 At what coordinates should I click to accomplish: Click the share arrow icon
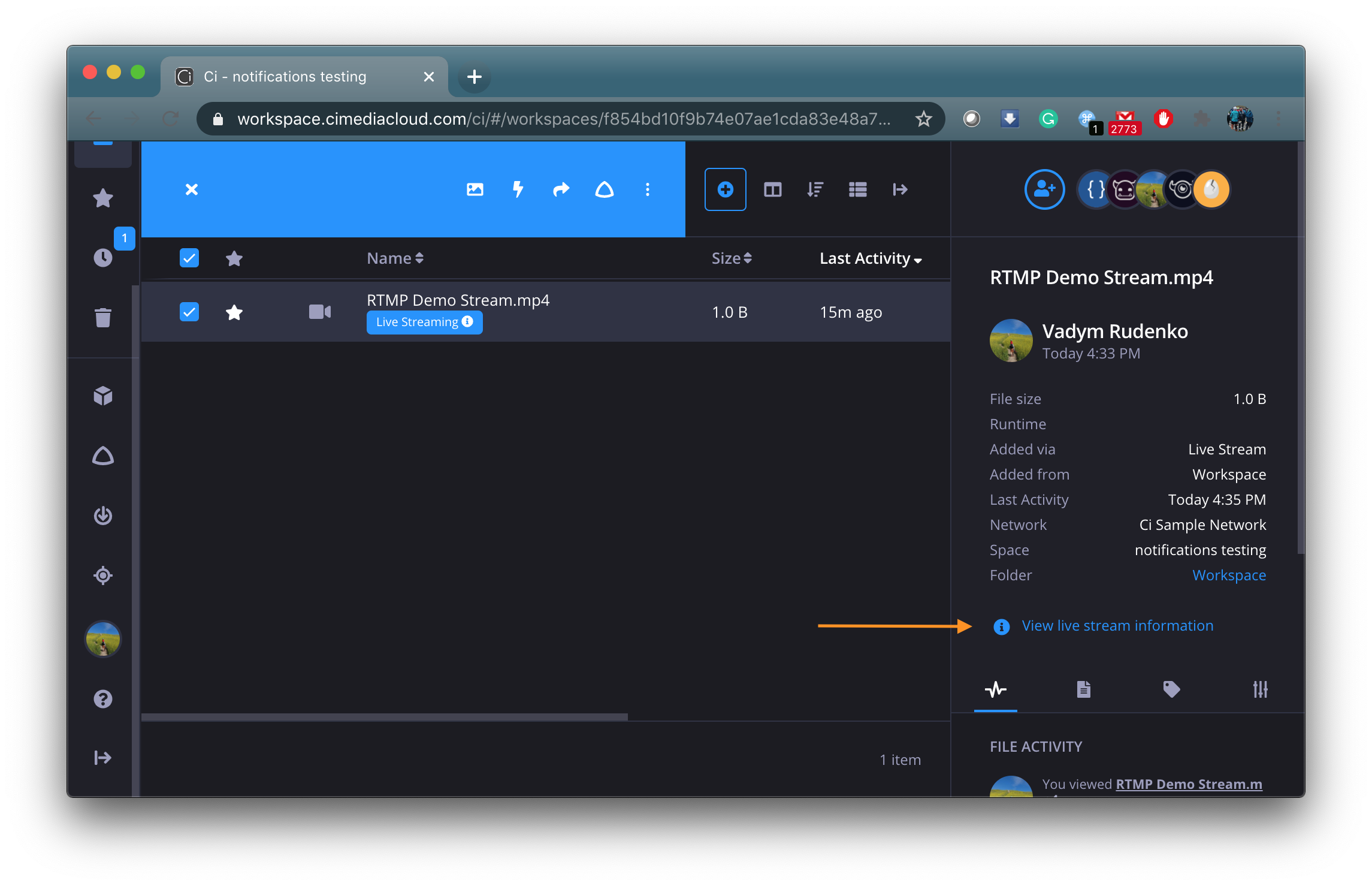561,189
